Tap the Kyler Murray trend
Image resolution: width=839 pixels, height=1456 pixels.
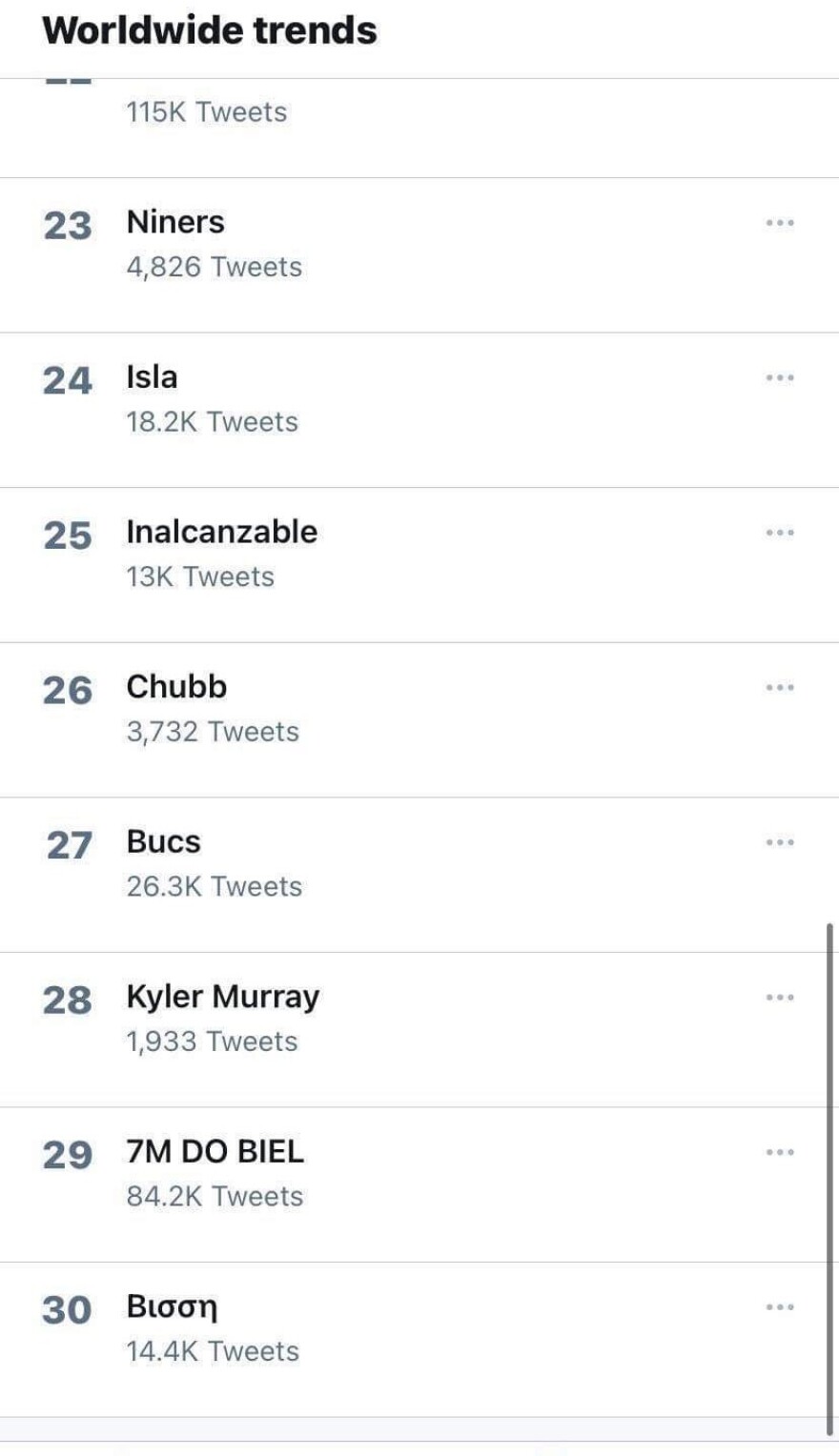[x=222, y=997]
